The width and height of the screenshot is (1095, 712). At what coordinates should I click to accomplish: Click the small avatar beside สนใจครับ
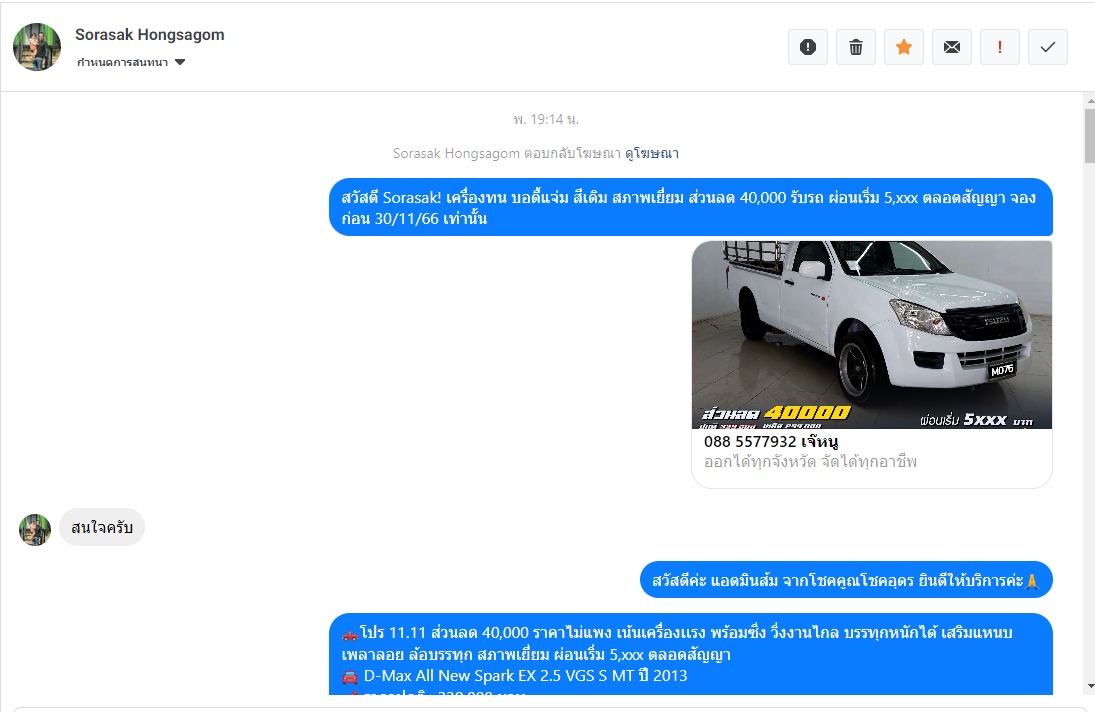pyautogui.click(x=35, y=530)
